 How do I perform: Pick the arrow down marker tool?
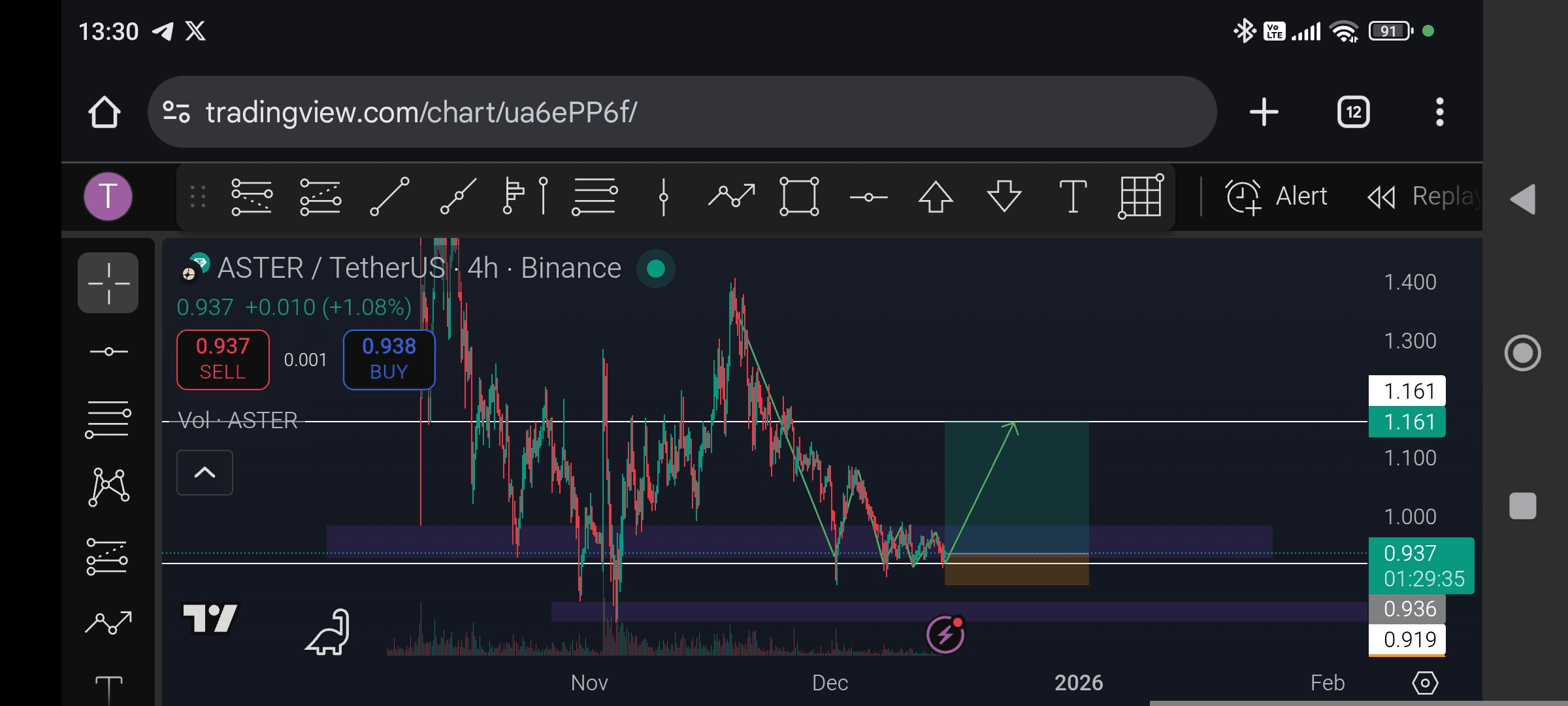pyautogui.click(x=1004, y=196)
